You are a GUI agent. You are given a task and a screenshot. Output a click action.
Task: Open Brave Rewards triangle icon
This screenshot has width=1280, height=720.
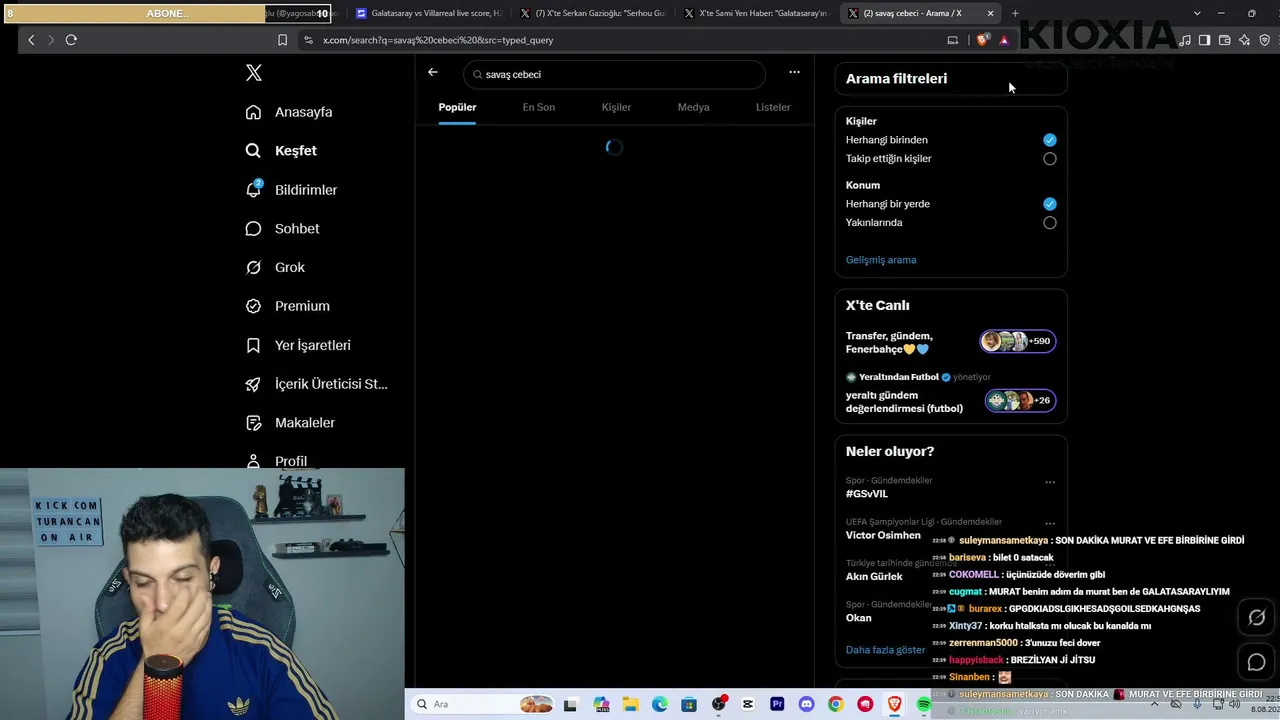coord(1004,40)
